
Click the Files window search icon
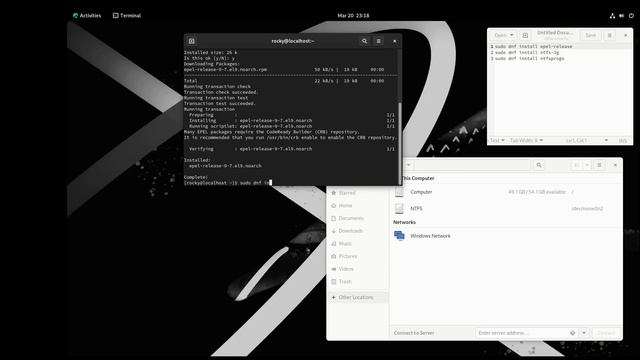click(539, 165)
